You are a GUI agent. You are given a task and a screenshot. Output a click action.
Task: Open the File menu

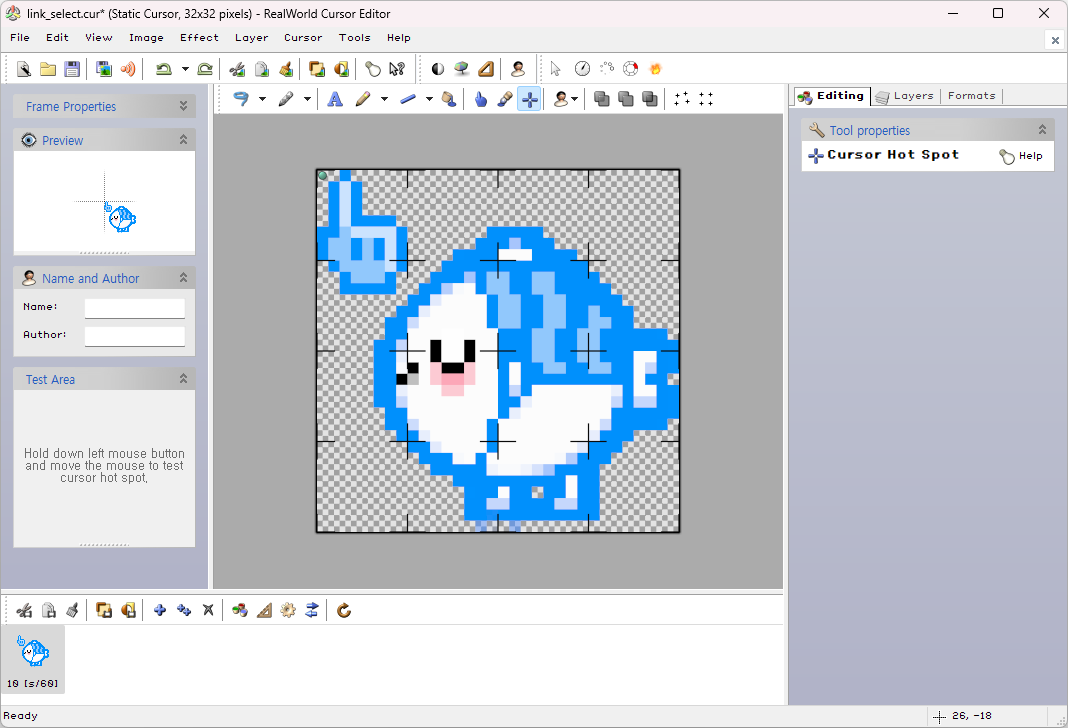click(x=20, y=37)
